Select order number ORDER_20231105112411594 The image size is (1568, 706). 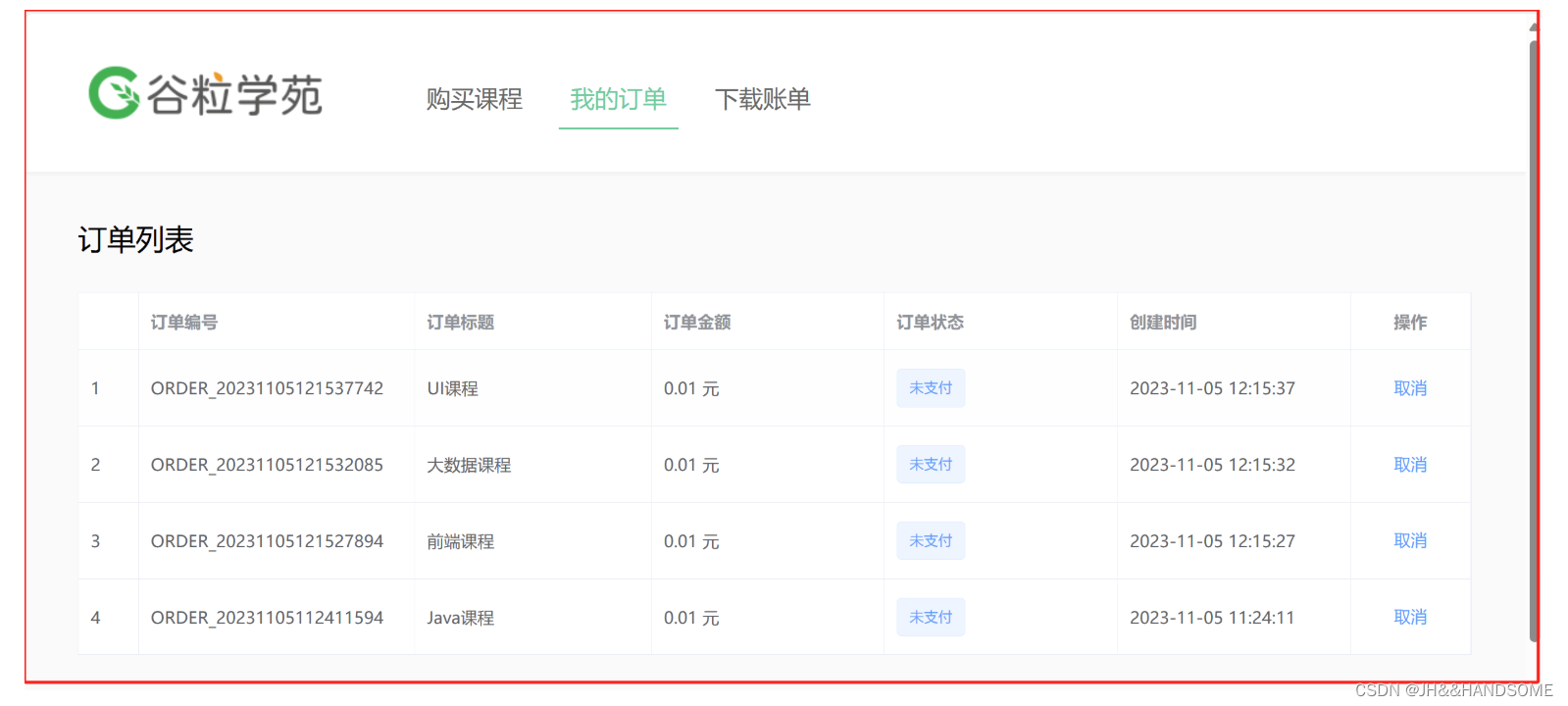[x=267, y=618]
